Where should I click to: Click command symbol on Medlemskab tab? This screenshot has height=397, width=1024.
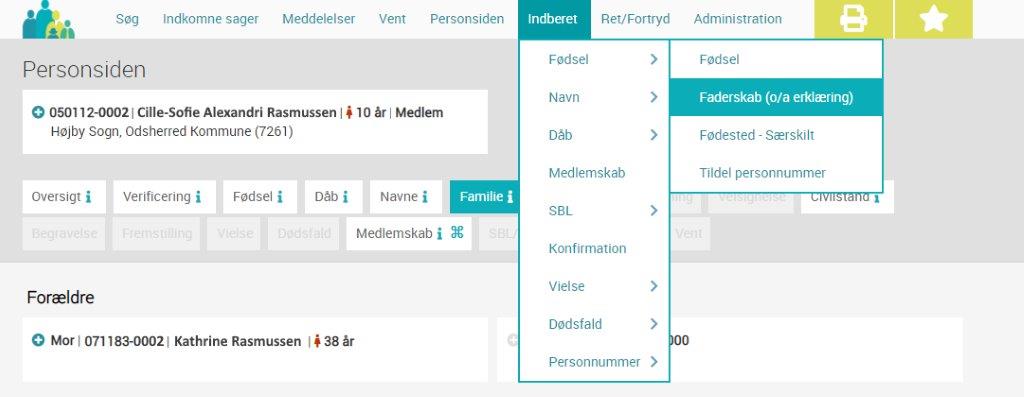click(457, 232)
